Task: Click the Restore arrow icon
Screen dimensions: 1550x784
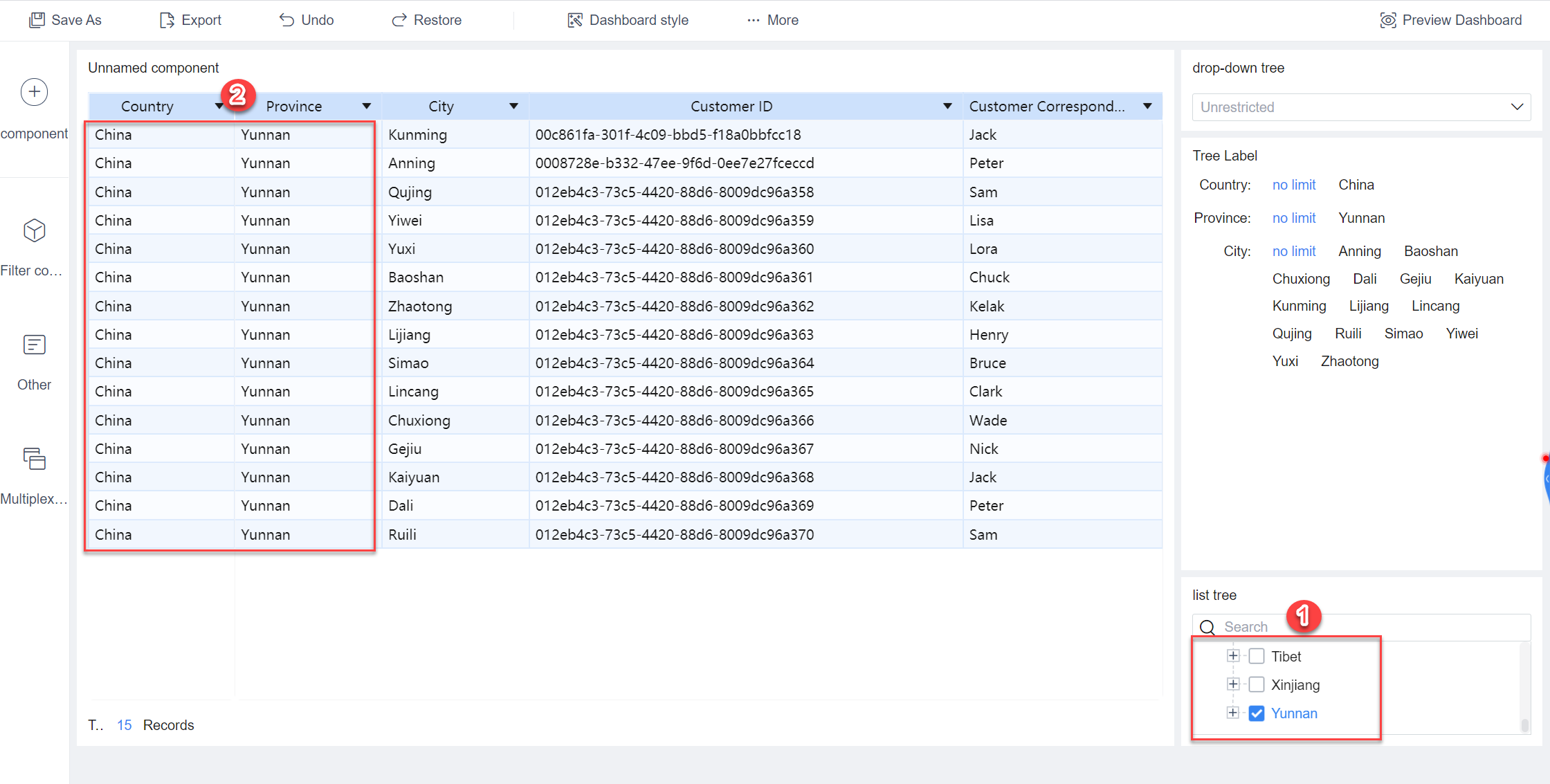Action: click(399, 20)
